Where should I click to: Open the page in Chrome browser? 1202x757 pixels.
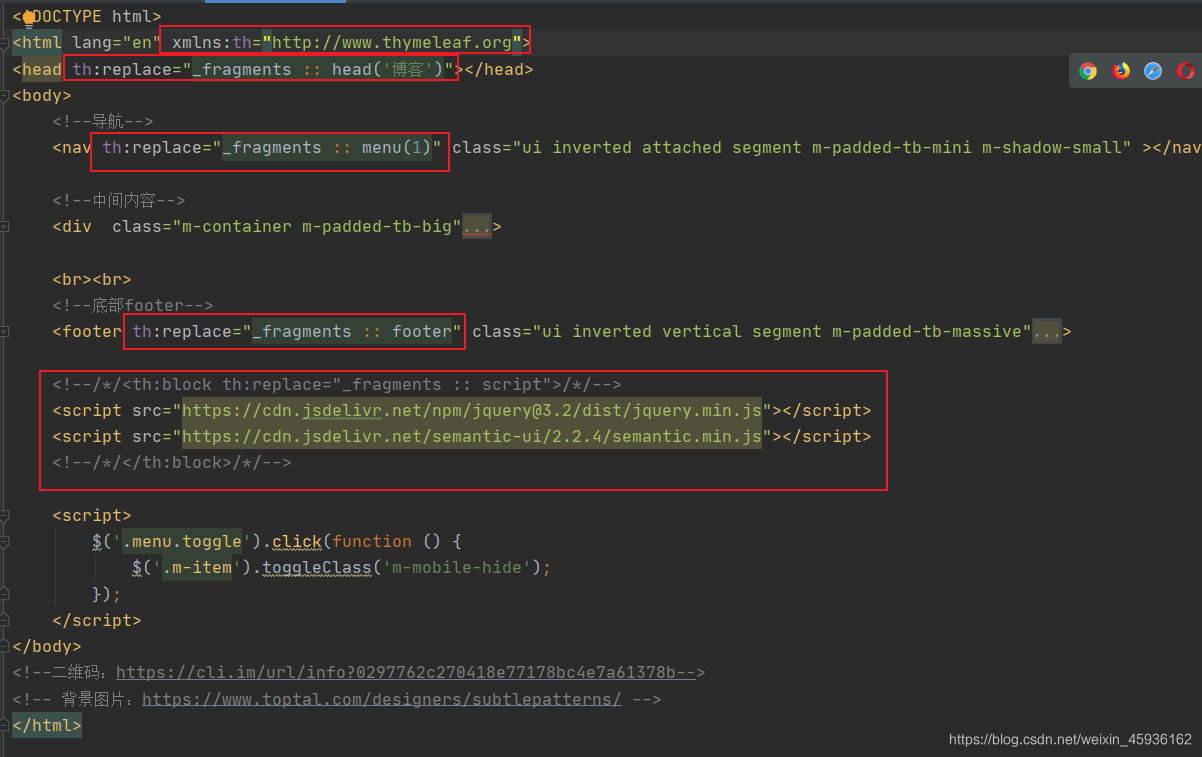1088,71
